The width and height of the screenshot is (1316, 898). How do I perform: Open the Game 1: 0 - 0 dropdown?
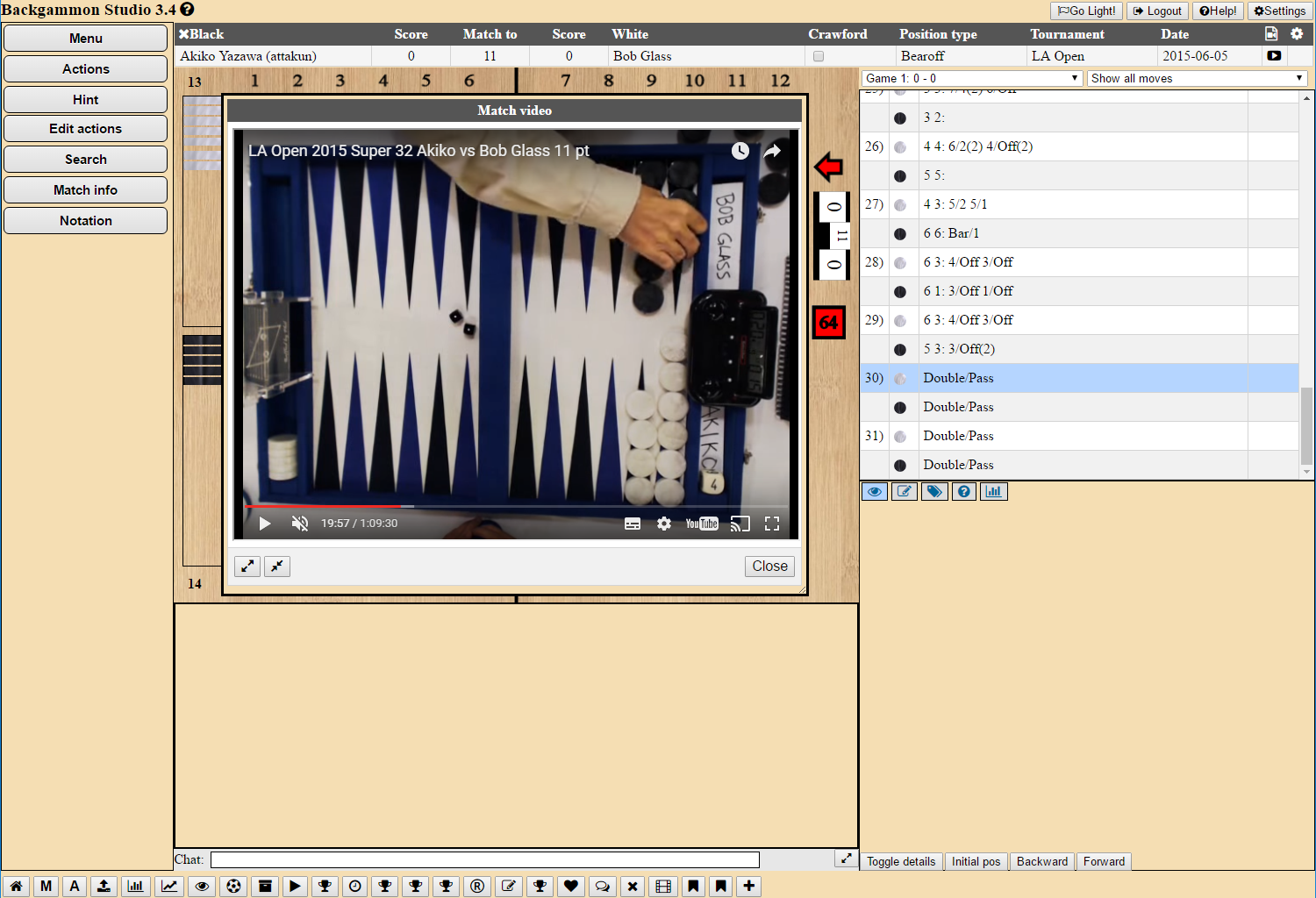pos(971,78)
